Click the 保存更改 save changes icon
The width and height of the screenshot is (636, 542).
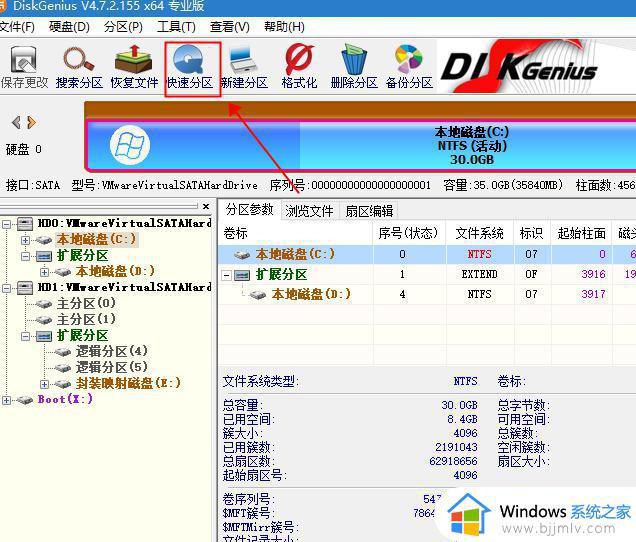[x=24, y=67]
